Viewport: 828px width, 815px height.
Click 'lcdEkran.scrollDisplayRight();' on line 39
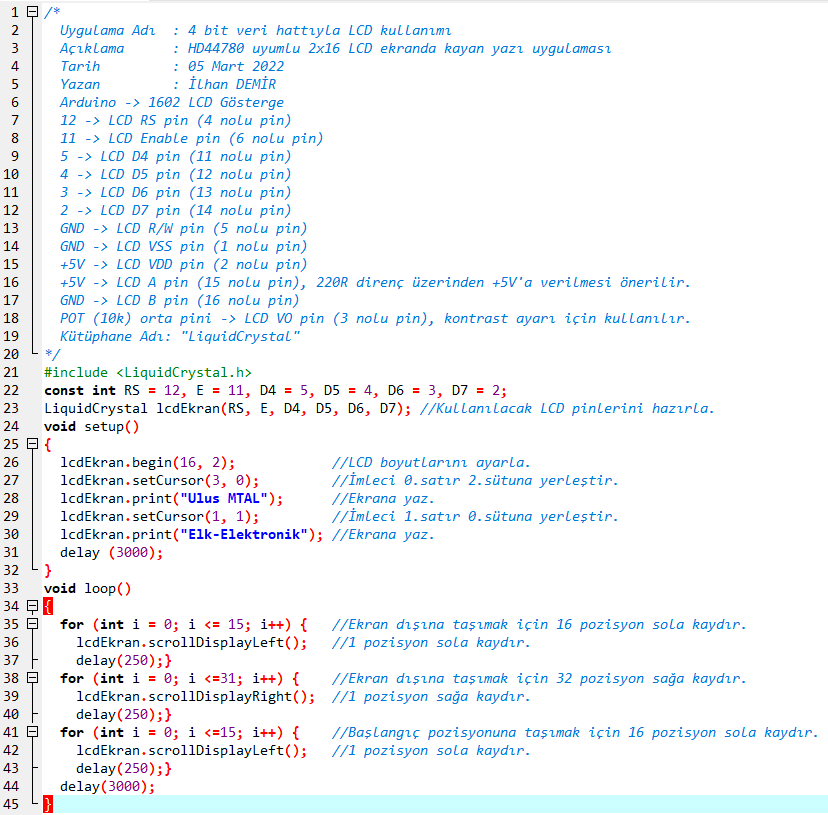tap(195, 697)
